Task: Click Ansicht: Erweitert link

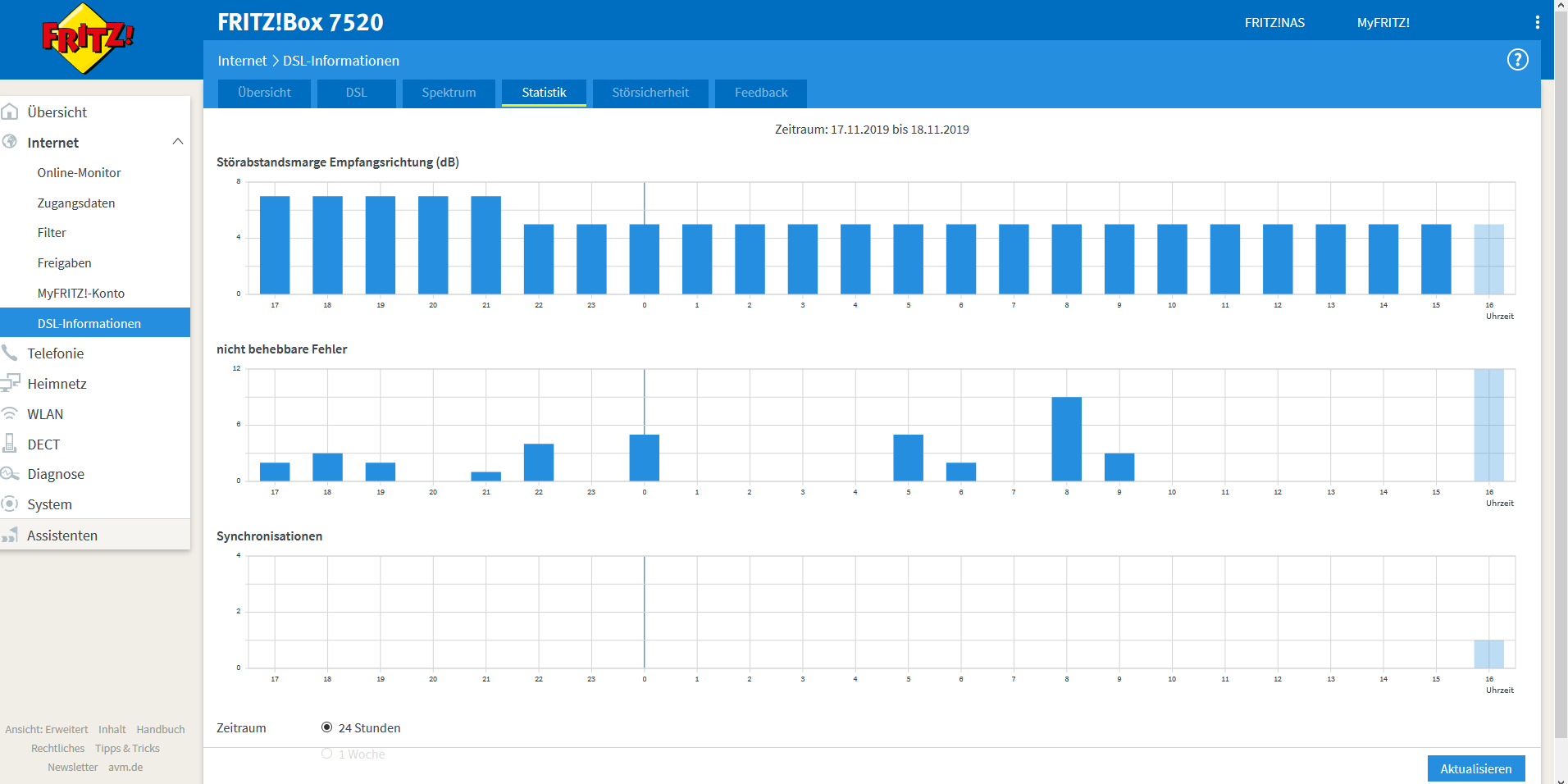Action: [x=47, y=729]
